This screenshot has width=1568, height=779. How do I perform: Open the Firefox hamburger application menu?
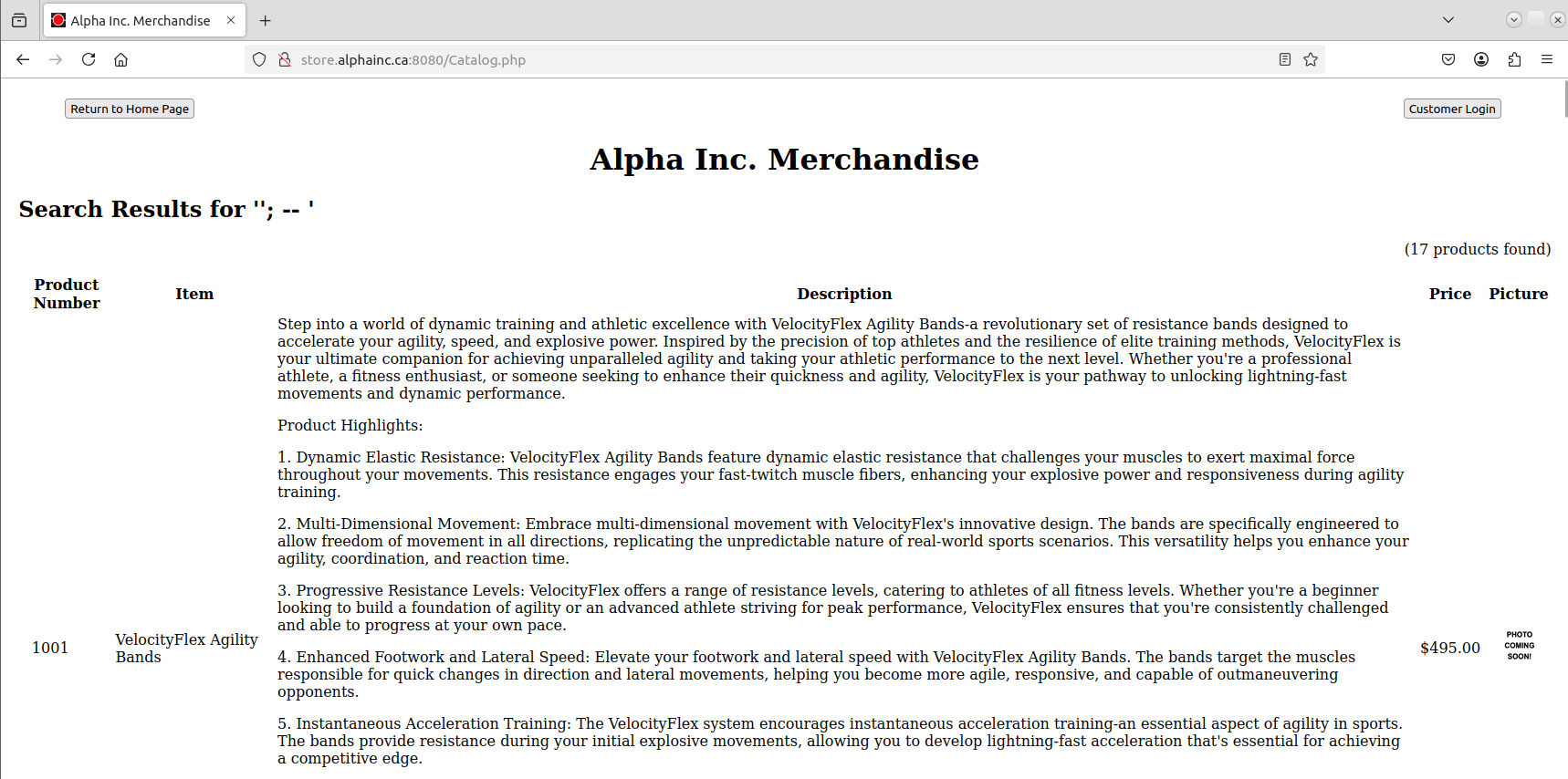(1547, 59)
